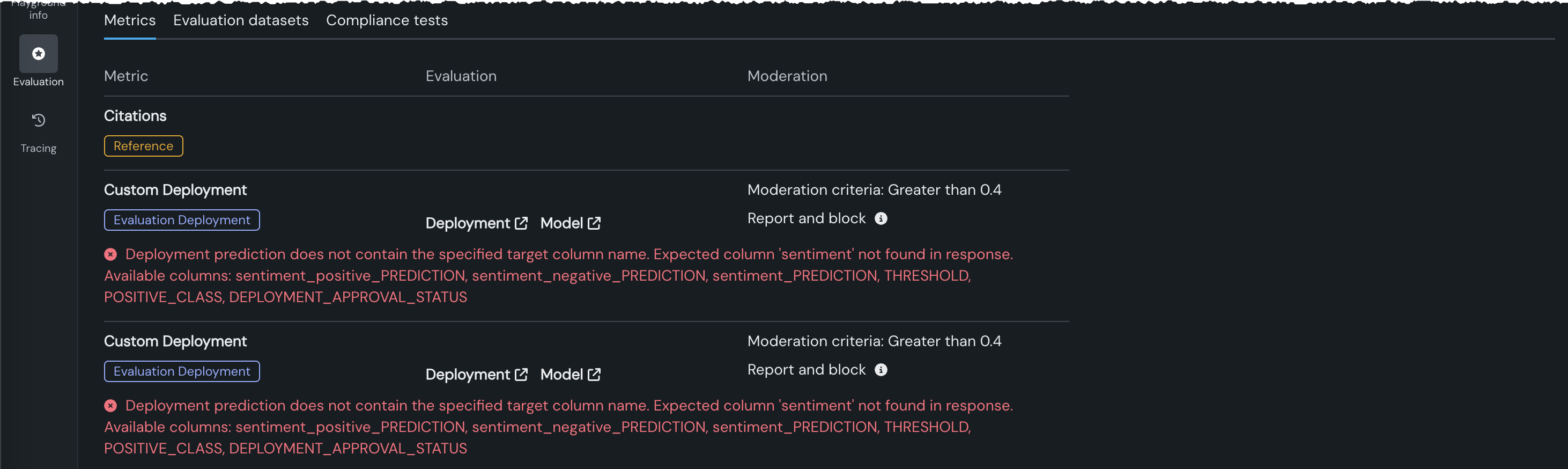Click the second Evaluation Deployment tag
This screenshot has width=1568, height=469.
point(181,371)
